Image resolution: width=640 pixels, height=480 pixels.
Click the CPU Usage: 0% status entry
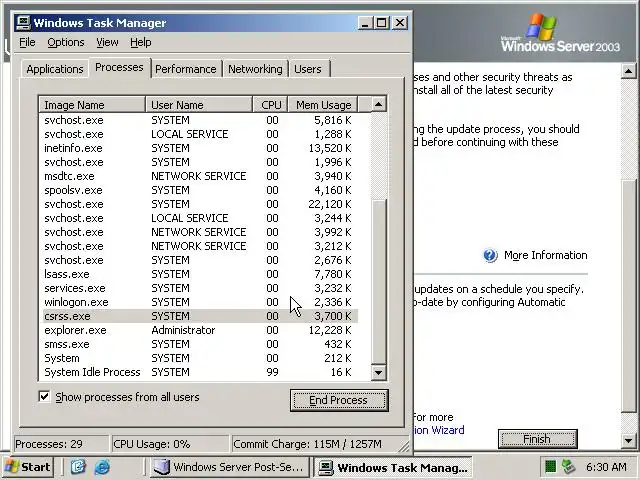(x=170, y=444)
